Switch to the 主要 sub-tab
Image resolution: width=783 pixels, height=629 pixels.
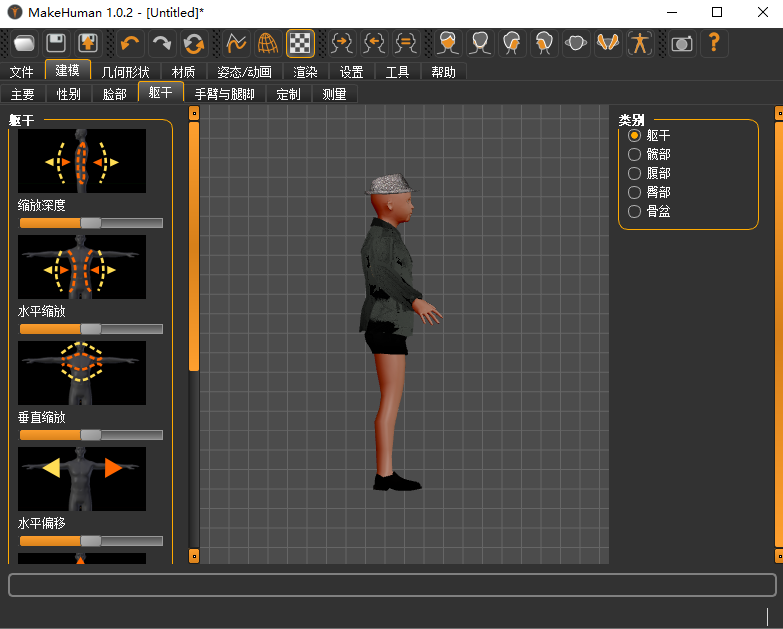(23, 94)
